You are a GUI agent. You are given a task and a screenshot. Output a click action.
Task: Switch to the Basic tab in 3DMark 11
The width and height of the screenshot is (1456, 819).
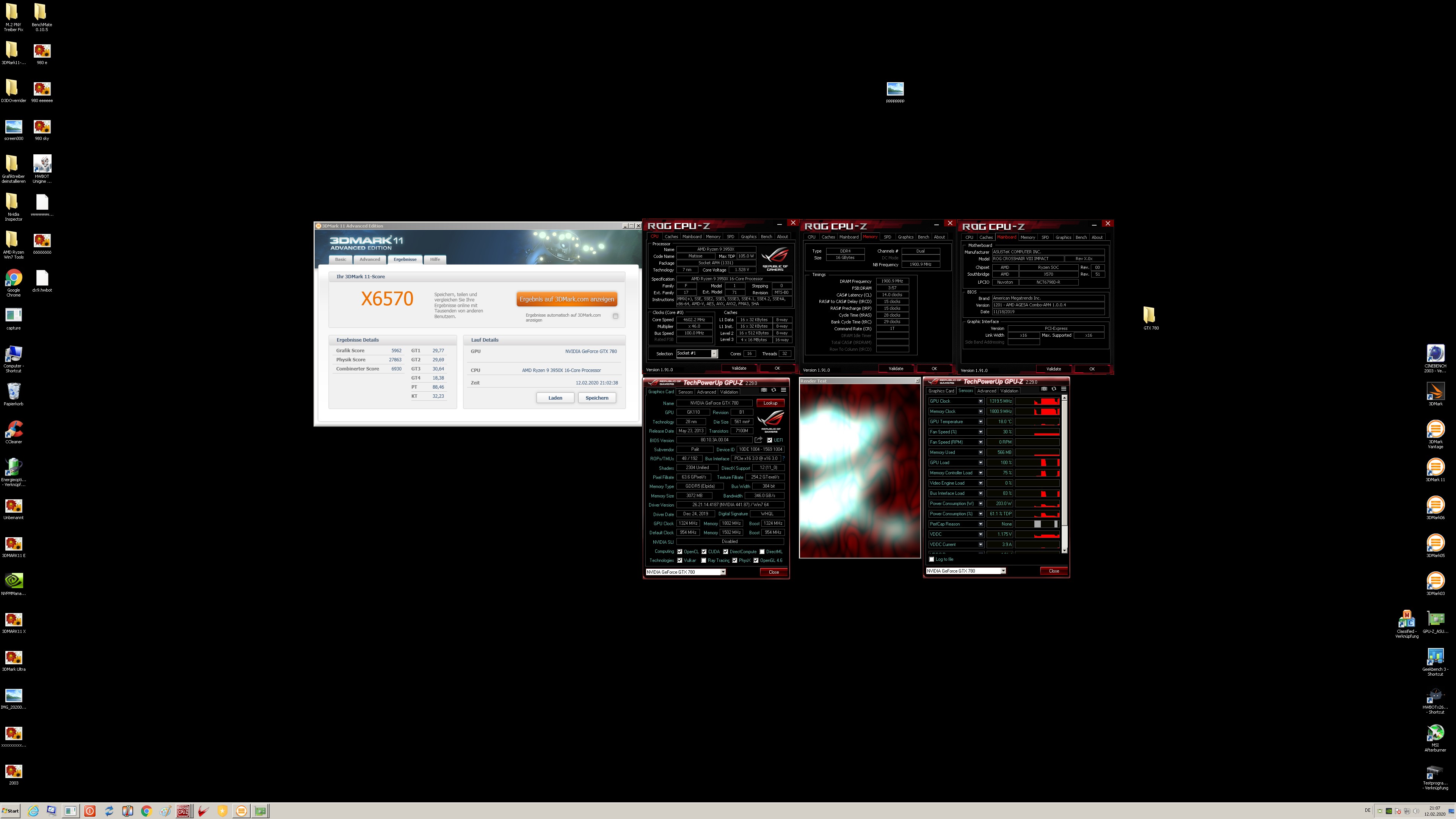[340, 259]
